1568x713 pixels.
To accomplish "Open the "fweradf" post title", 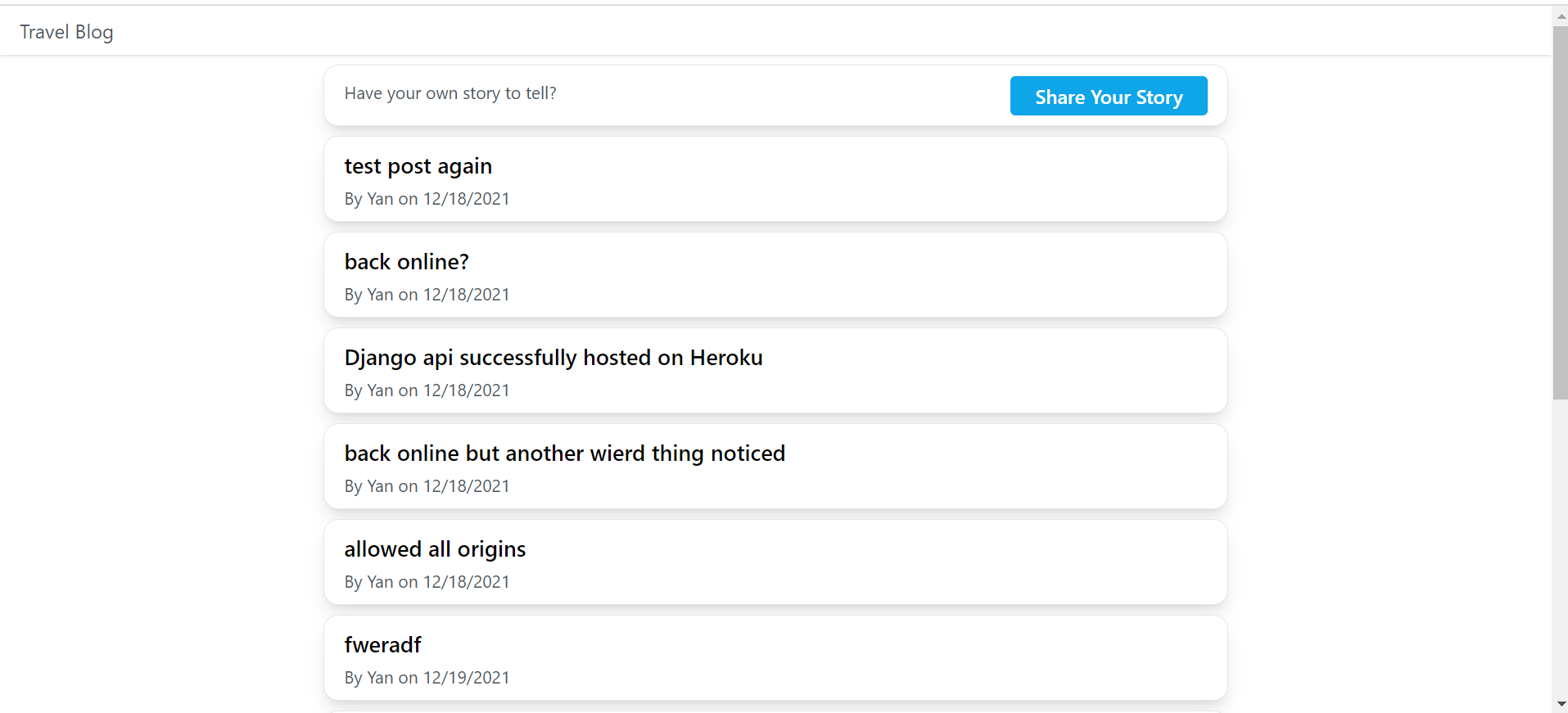I will pyautogui.click(x=382, y=645).
